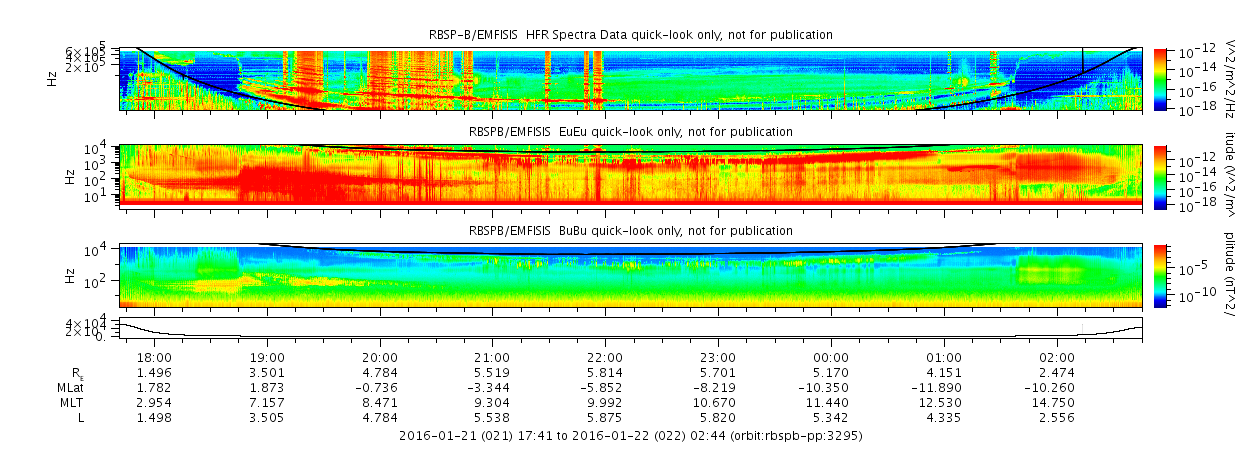Click the MLT row label
1250x449 pixels.
pos(72,403)
